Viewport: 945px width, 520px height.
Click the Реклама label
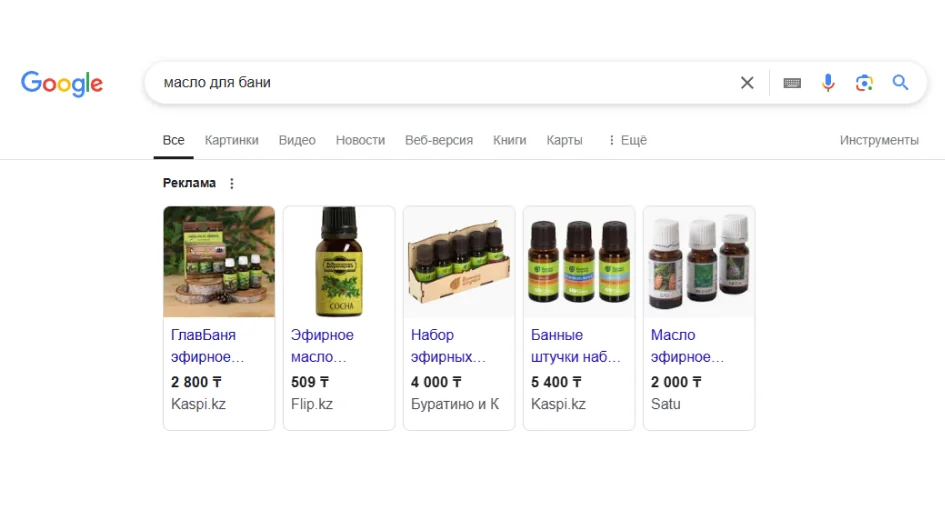pos(189,183)
